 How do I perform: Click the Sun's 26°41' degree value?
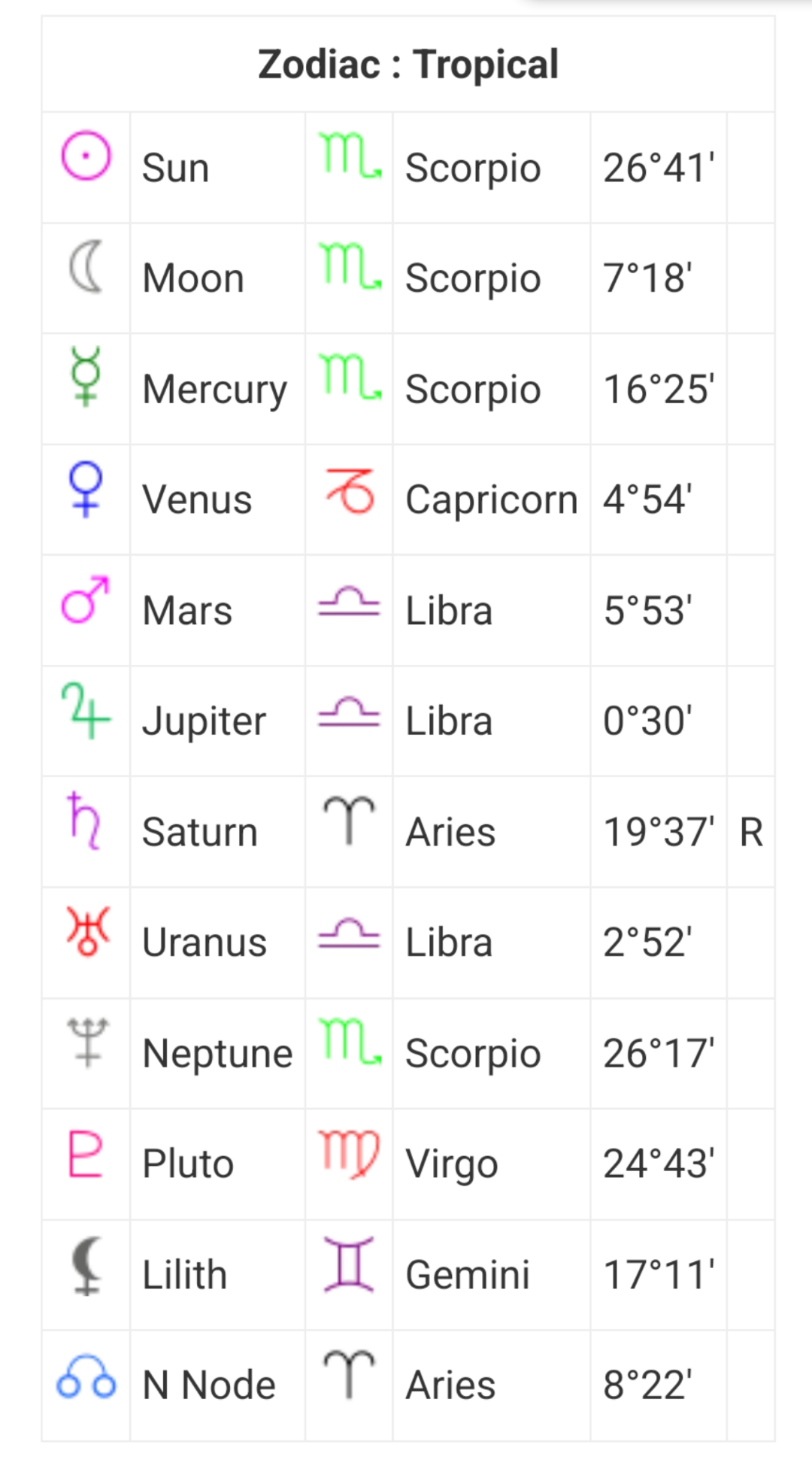659,168
